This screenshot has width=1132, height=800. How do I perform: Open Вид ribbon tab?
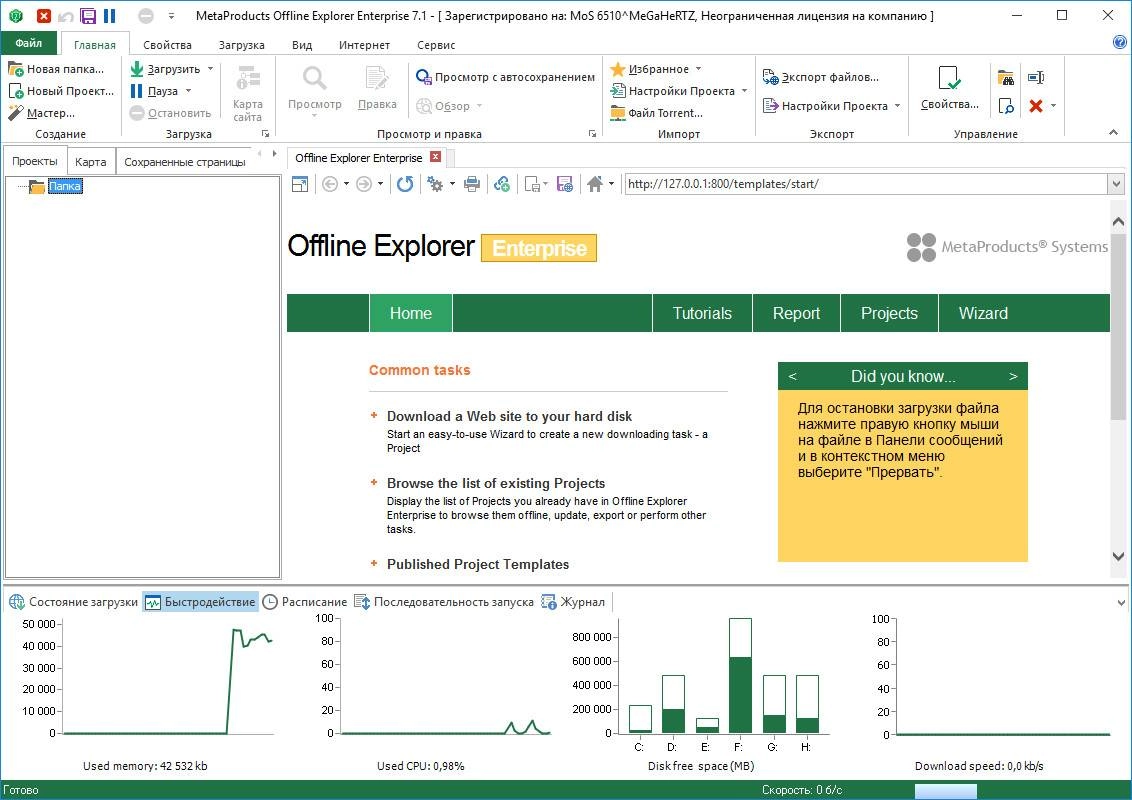click(x=302, y=45)
